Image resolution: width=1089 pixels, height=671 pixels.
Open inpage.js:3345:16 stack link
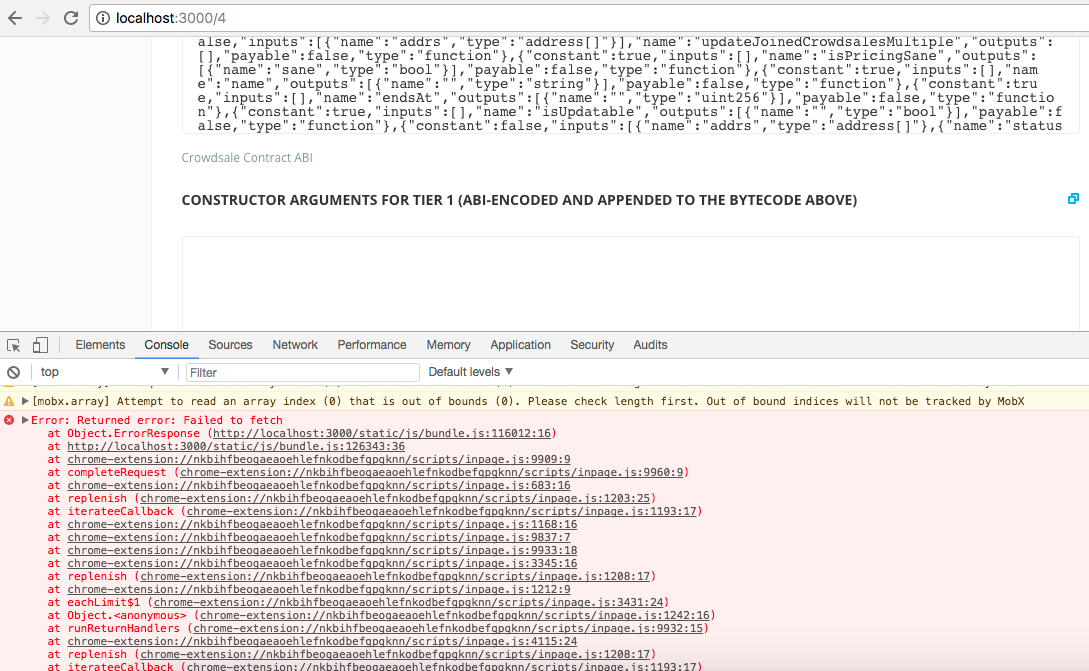tap(322, 563)
